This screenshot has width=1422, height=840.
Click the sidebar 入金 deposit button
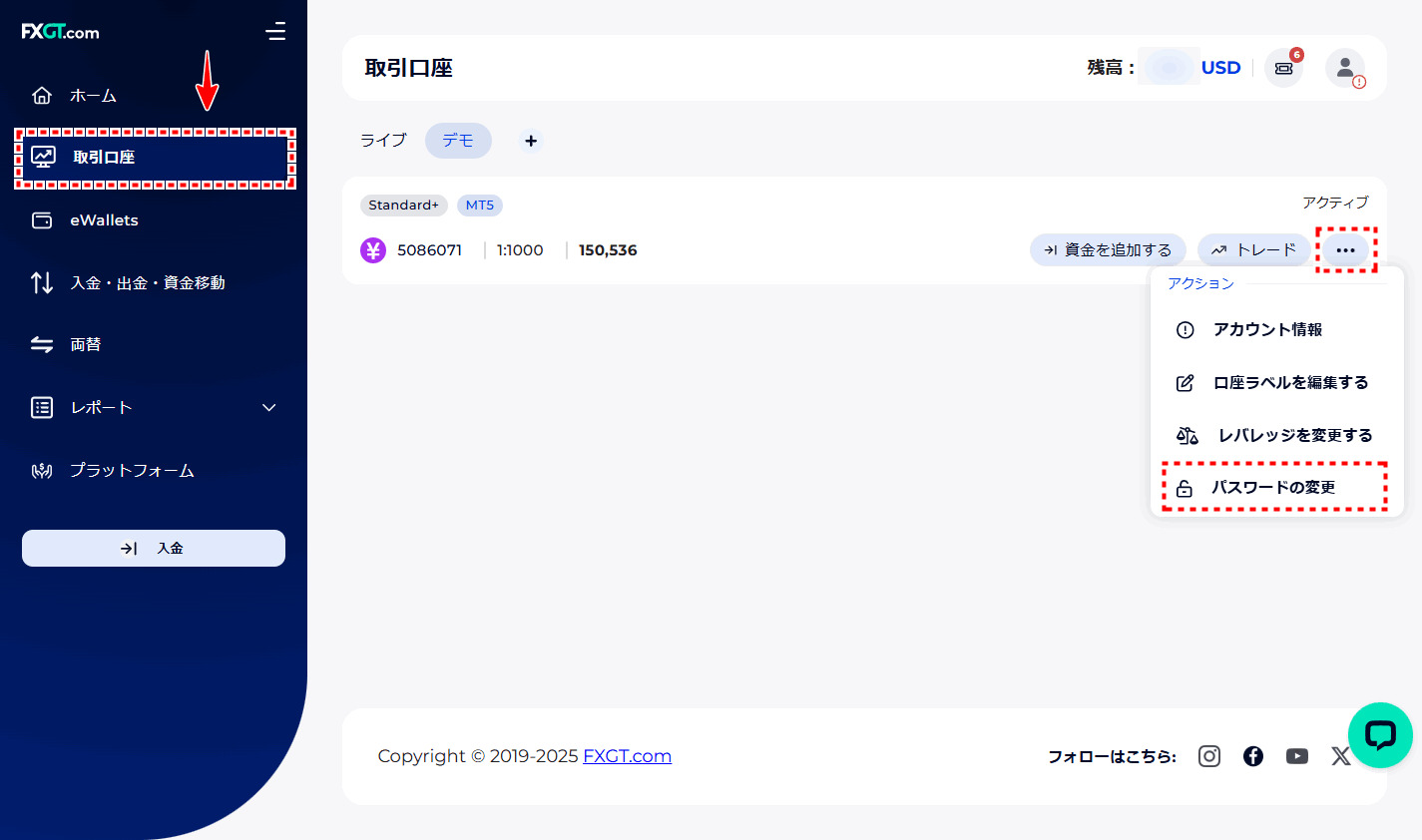[154, 548]
